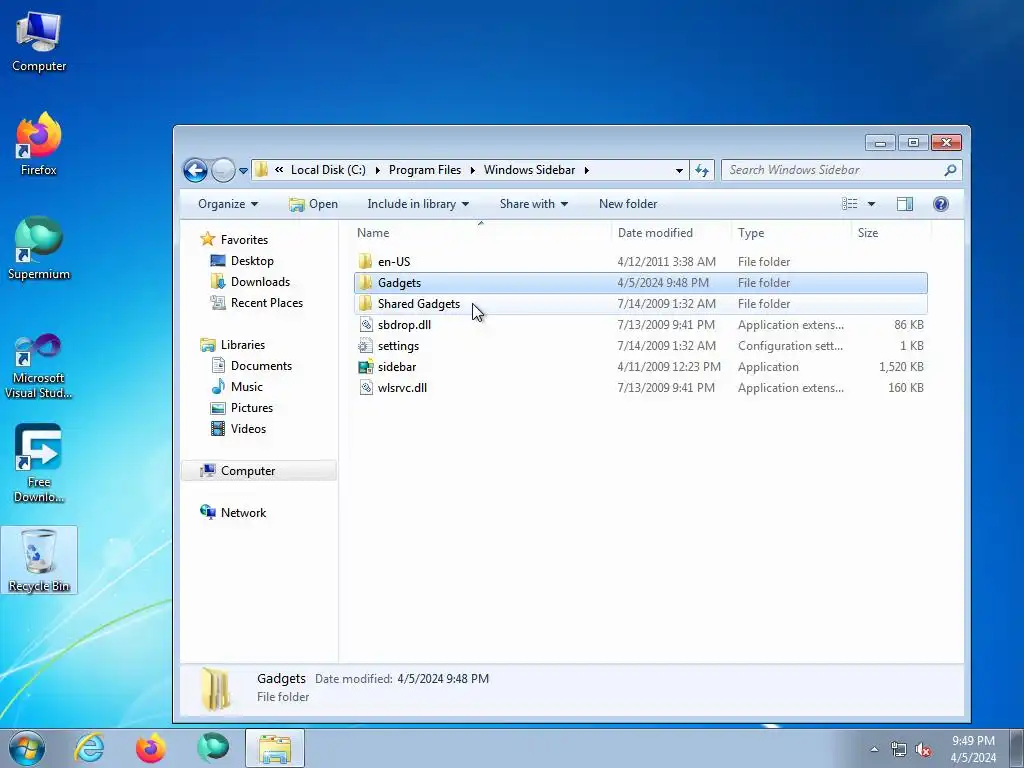Open the Organize menu
This screenshot has width=1024, height=768.
click(x=228, y=204)
